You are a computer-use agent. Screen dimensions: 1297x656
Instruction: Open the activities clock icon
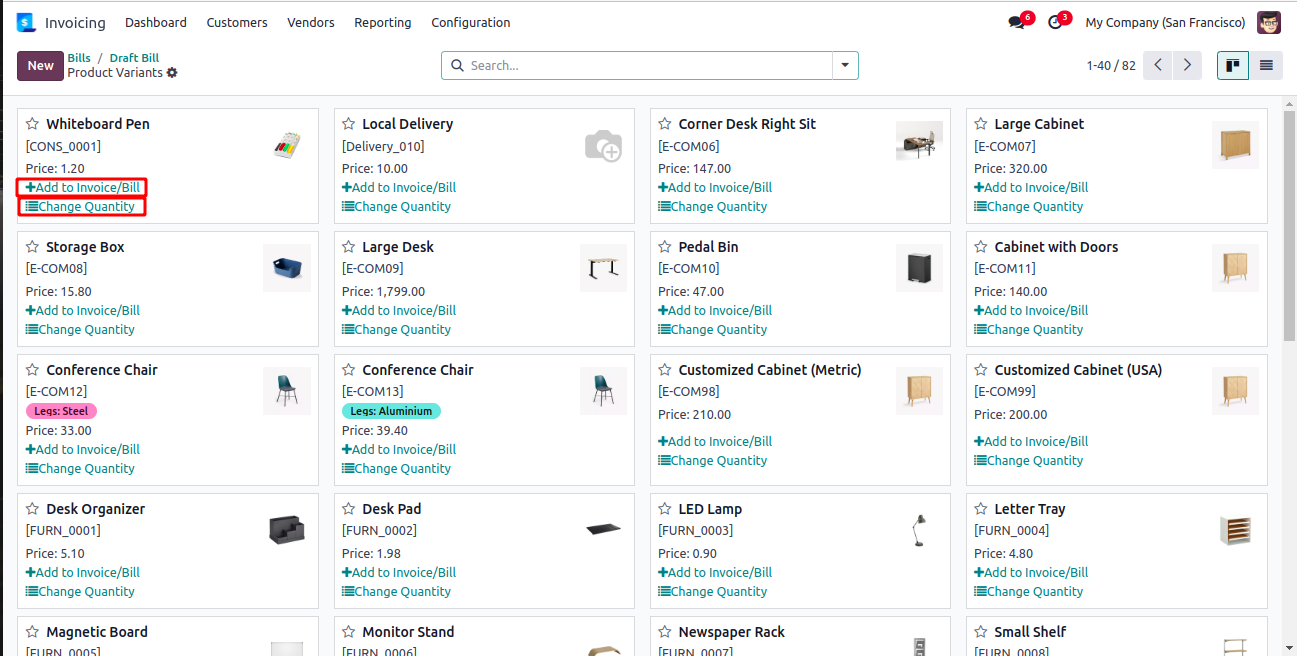click(x=1055, y=23)
